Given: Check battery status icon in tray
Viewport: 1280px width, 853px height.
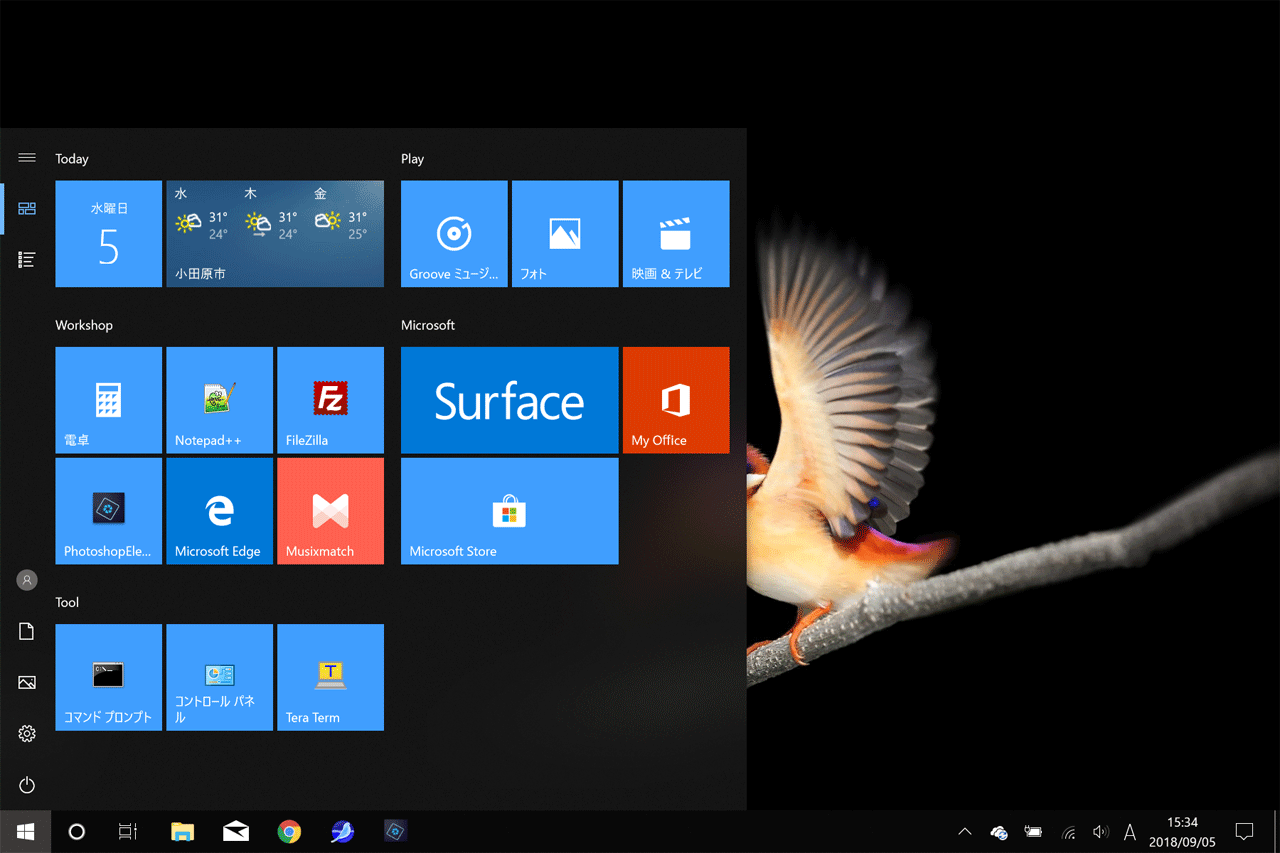Looking at the screenshot, I should coord(1033,831).
